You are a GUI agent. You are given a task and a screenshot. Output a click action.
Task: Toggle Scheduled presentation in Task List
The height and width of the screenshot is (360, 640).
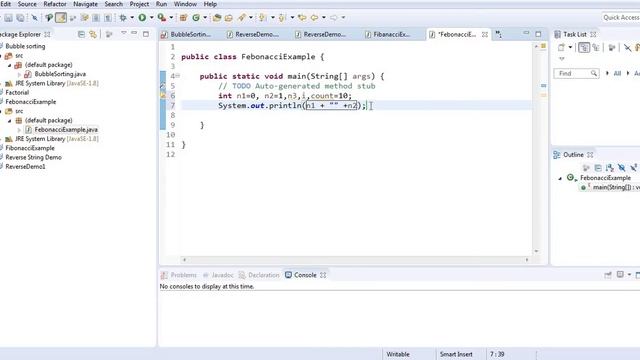point(596,48)
